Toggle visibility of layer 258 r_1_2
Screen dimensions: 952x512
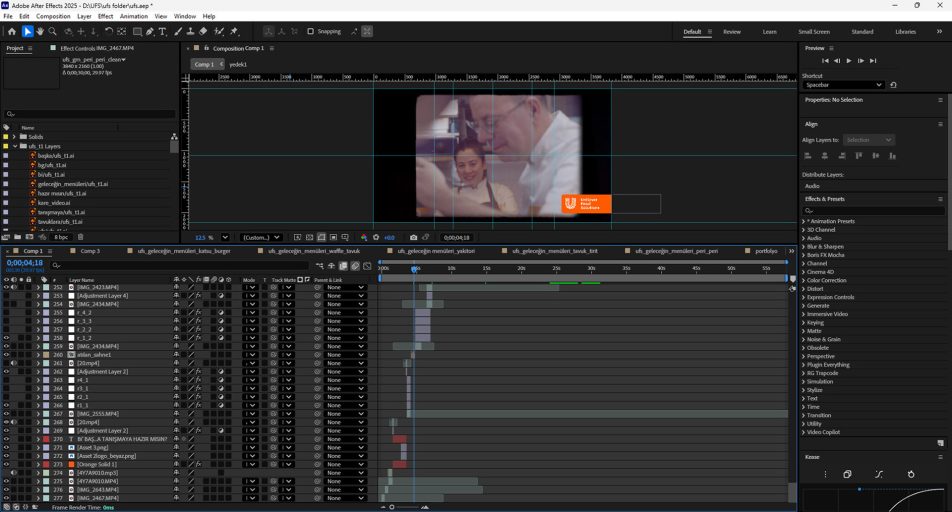click(6, 338)
